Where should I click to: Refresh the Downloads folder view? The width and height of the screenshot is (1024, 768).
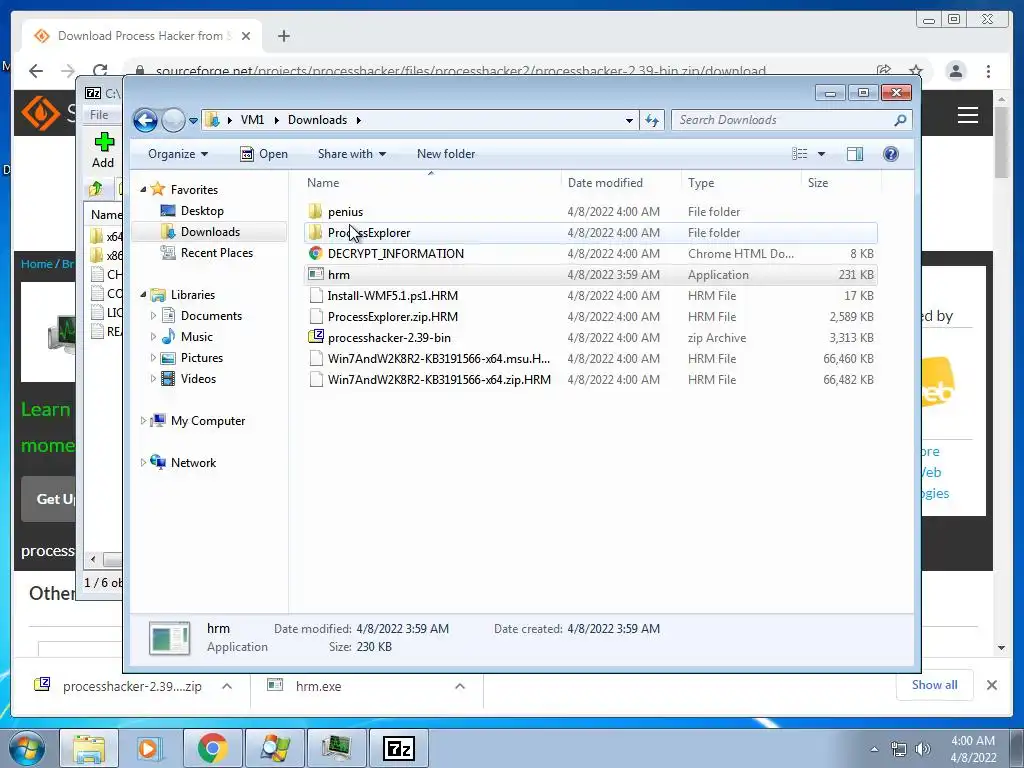[x=652, y=120]
